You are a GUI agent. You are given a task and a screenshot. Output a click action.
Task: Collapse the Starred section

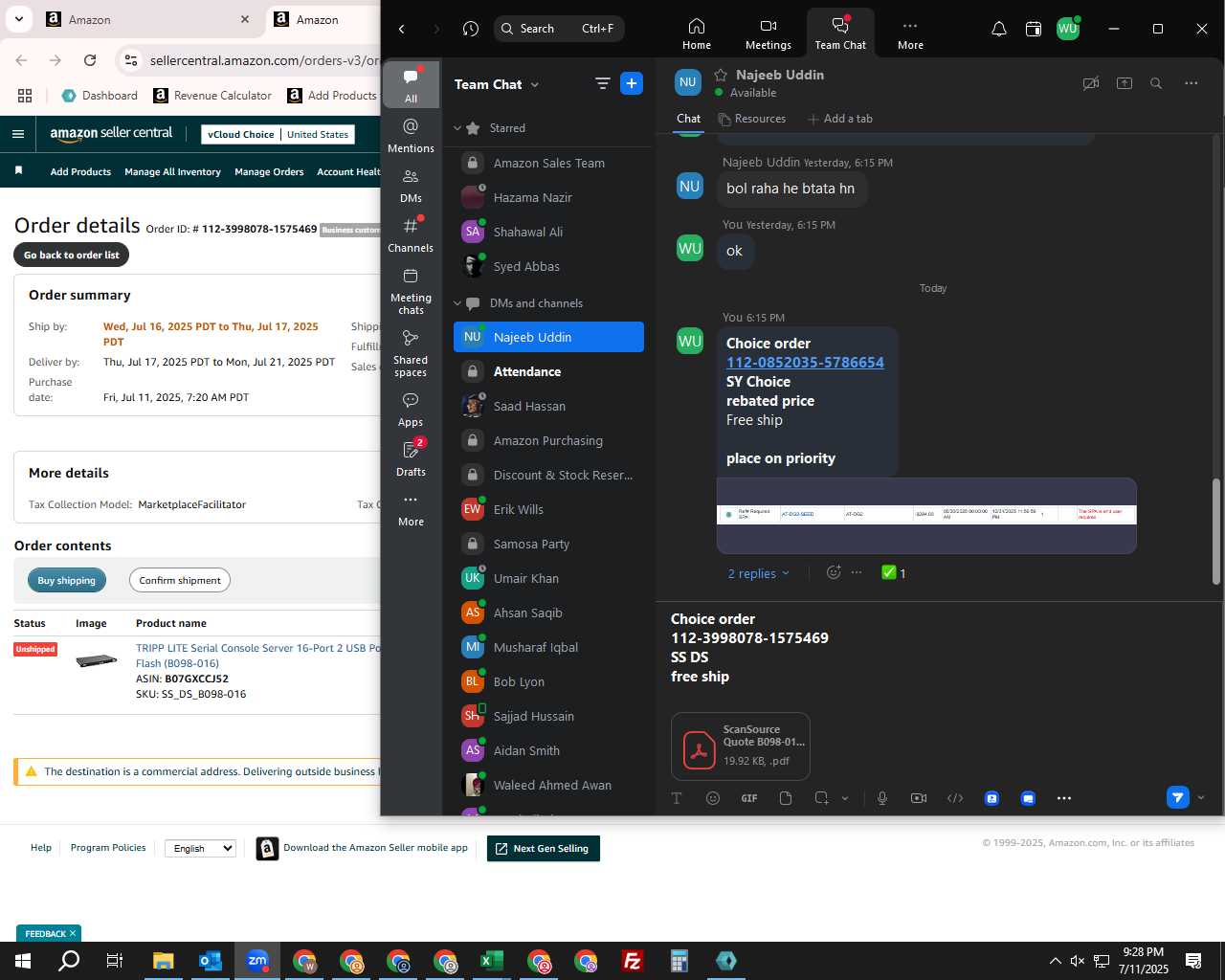[x=457, y=128]
